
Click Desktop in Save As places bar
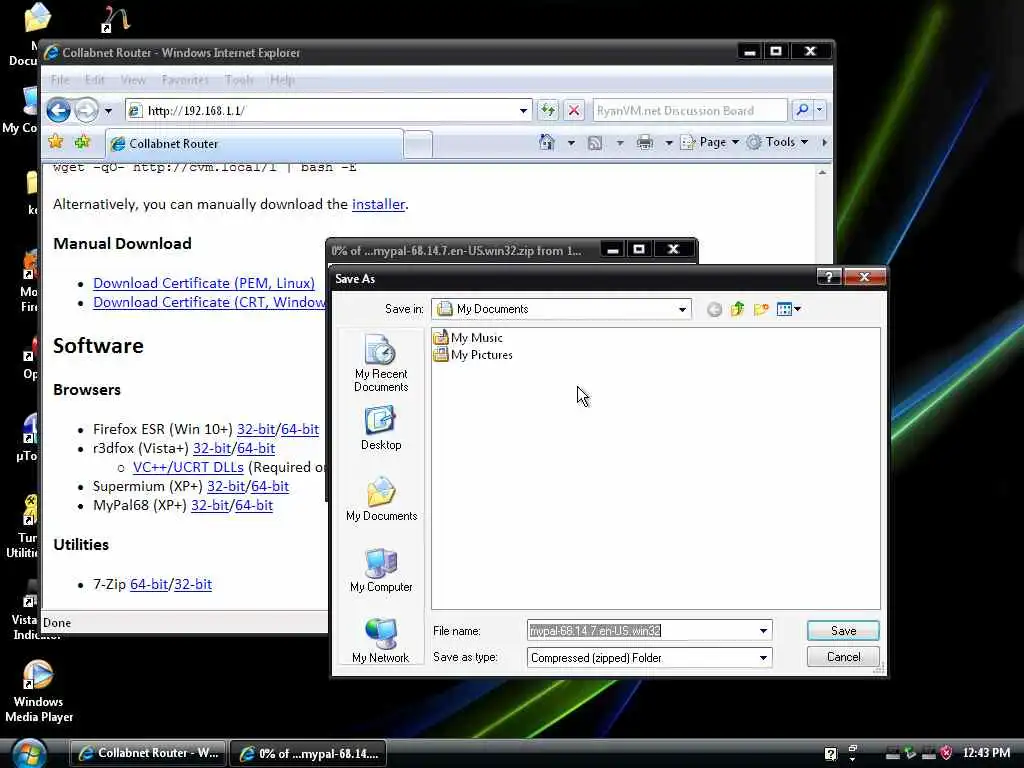[x=381, y=428]
